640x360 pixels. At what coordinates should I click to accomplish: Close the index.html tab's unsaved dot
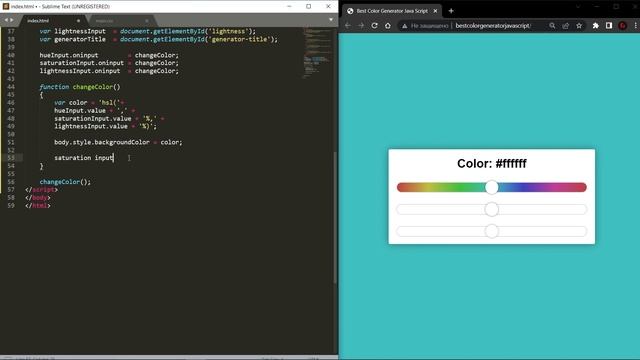[x=78, y=20]
